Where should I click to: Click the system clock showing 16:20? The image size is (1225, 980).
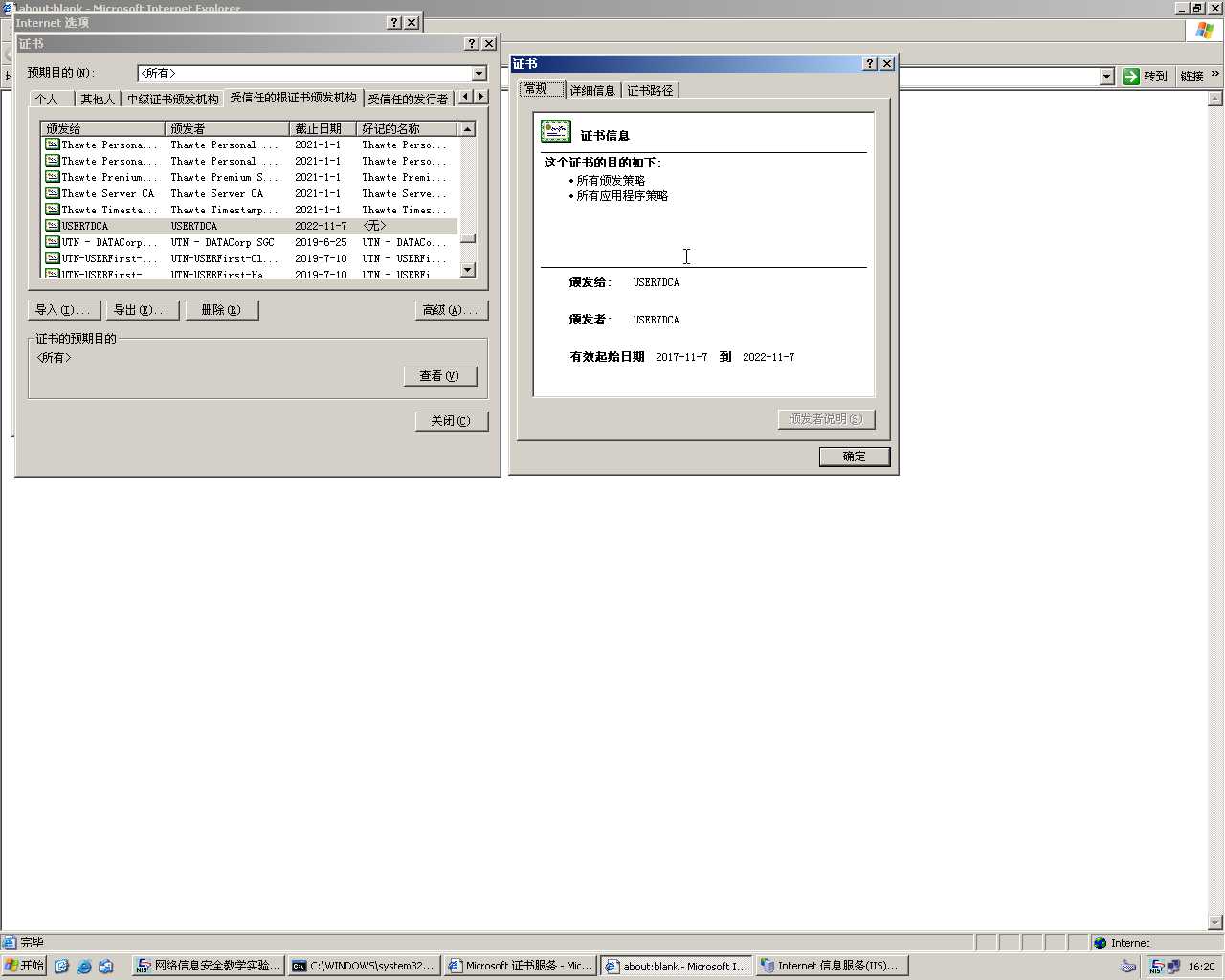click(1201, 967)
